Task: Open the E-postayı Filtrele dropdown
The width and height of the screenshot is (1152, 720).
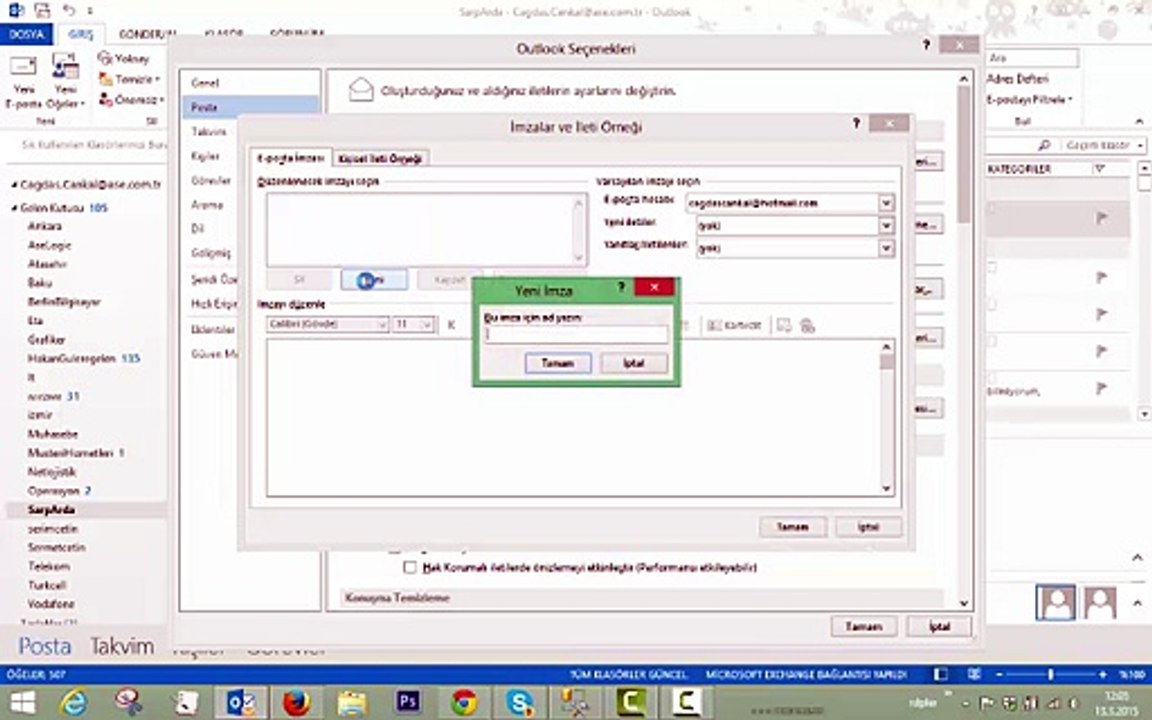Action: point(1029,99)
